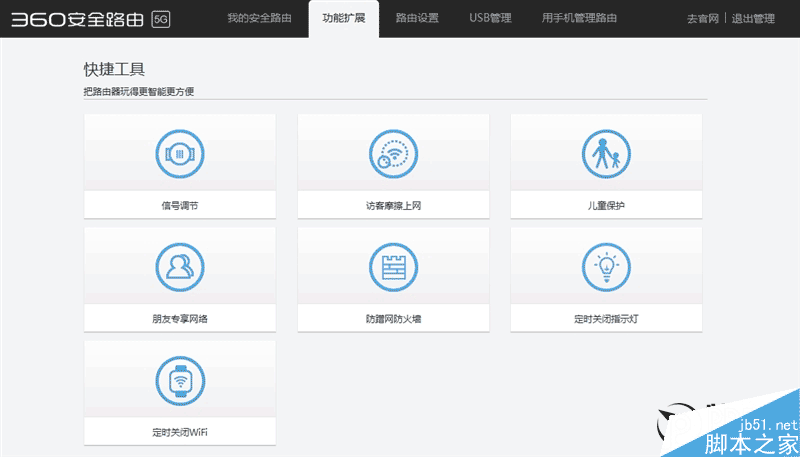Switch to the 我的安全路由 tab
Image resolution: width=800 pixels, height=457 pixels.
(259, 18)
